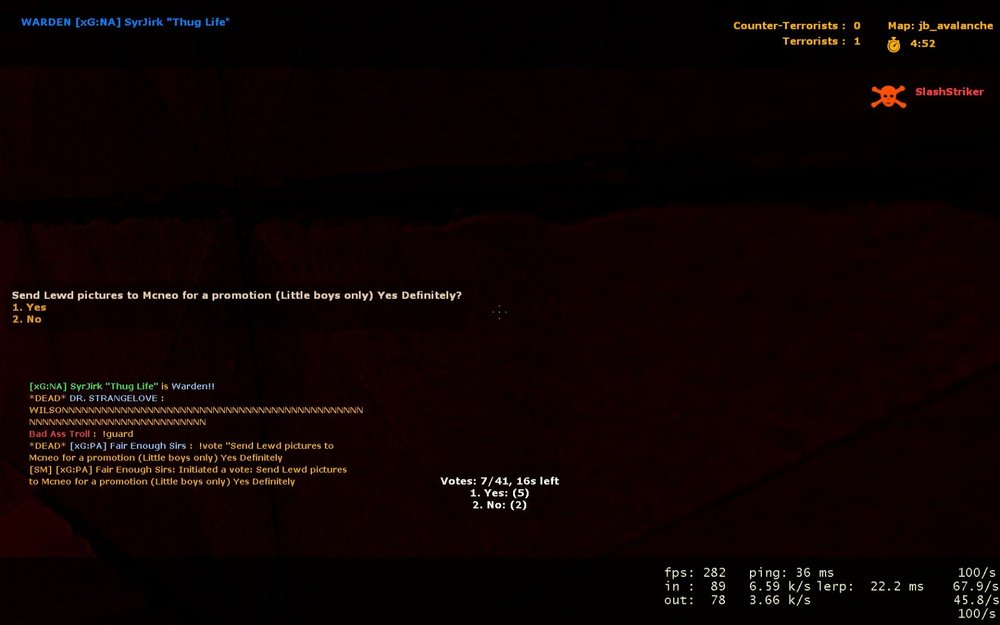This screenshot has width=1000, height=625.
Task: Click the WARDEN SyrJirk header label
Action: pos(125,22)
